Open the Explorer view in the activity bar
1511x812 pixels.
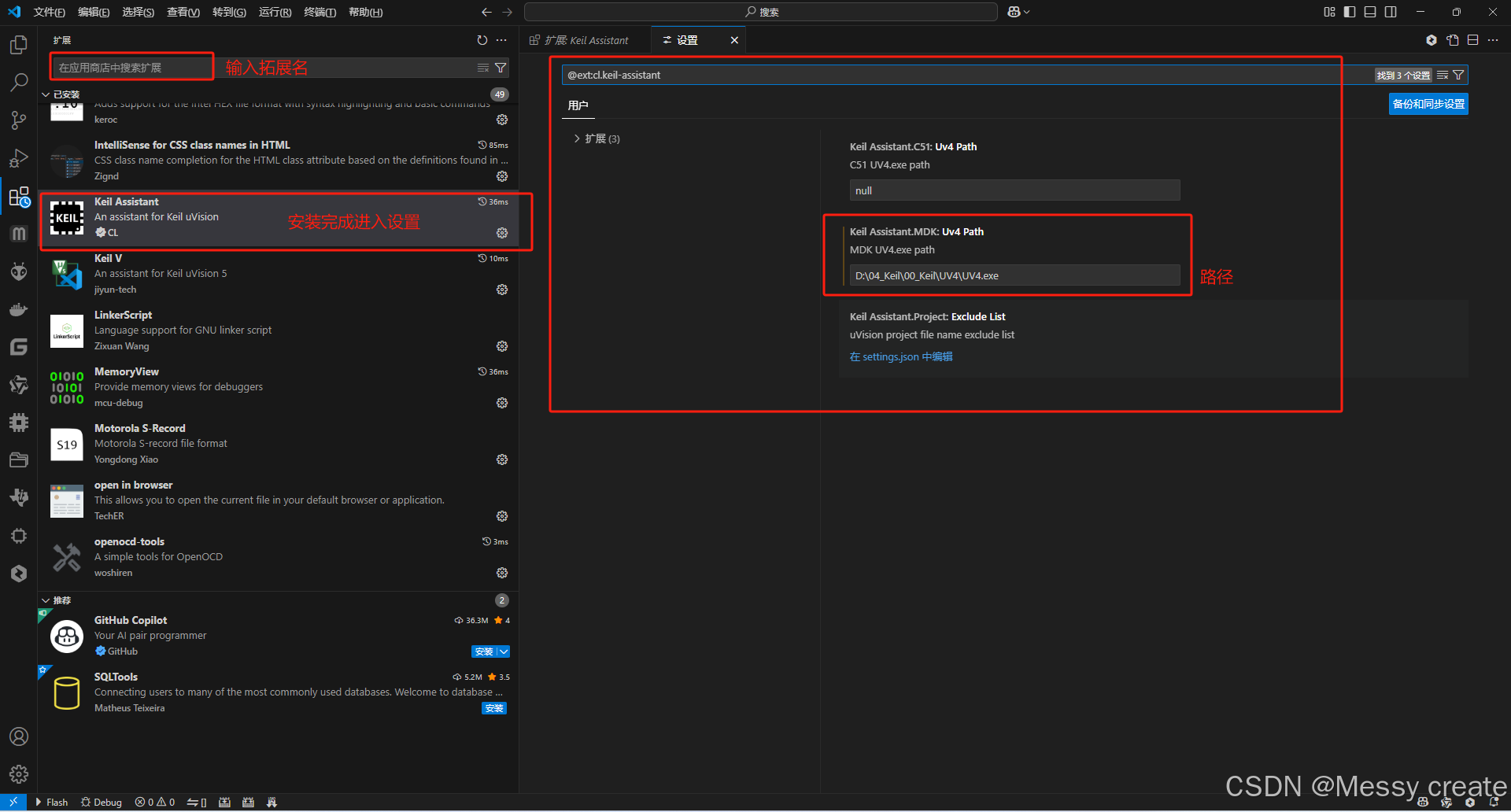tap(19, 45)
